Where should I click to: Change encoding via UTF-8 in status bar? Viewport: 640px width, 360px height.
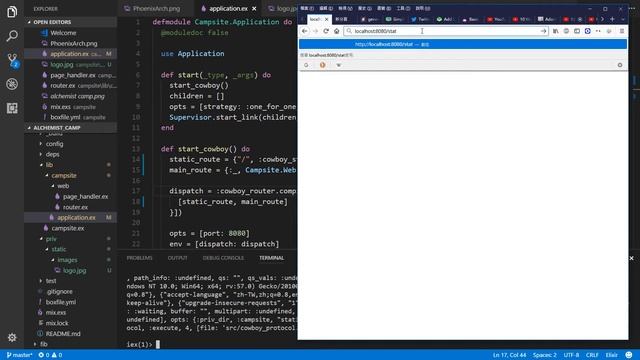coord(571,355)
